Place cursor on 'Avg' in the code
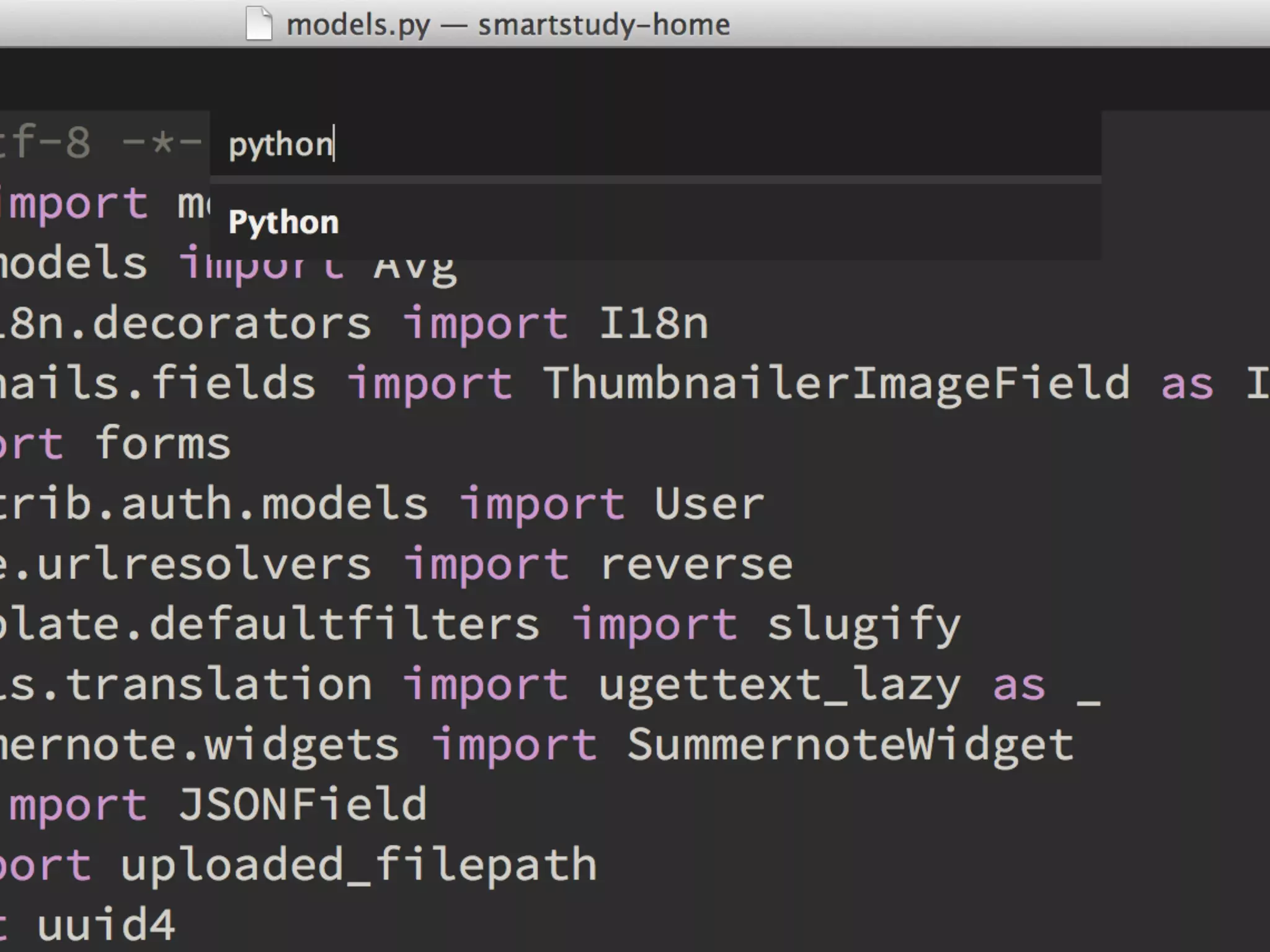Screen dimensions: 1270x952 pos(415,270)
